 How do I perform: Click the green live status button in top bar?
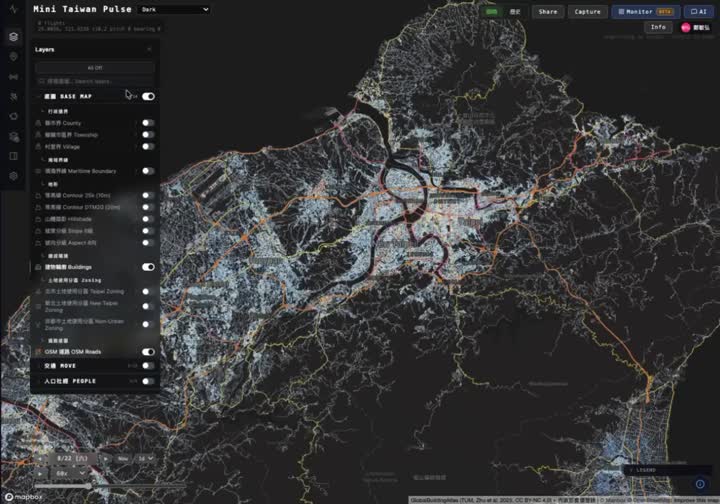click(x=492, y=12)
